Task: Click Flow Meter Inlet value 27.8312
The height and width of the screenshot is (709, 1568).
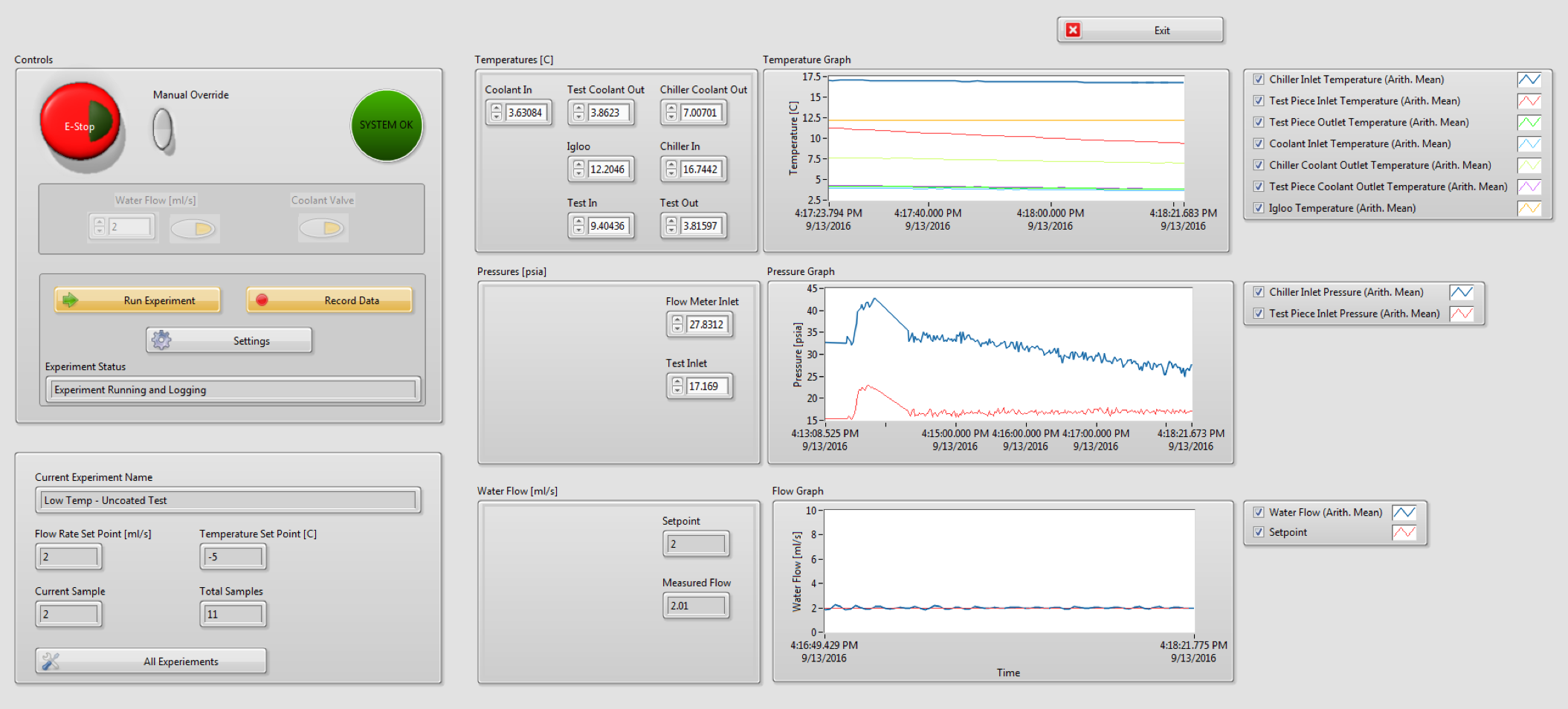Action: point(706,324)
